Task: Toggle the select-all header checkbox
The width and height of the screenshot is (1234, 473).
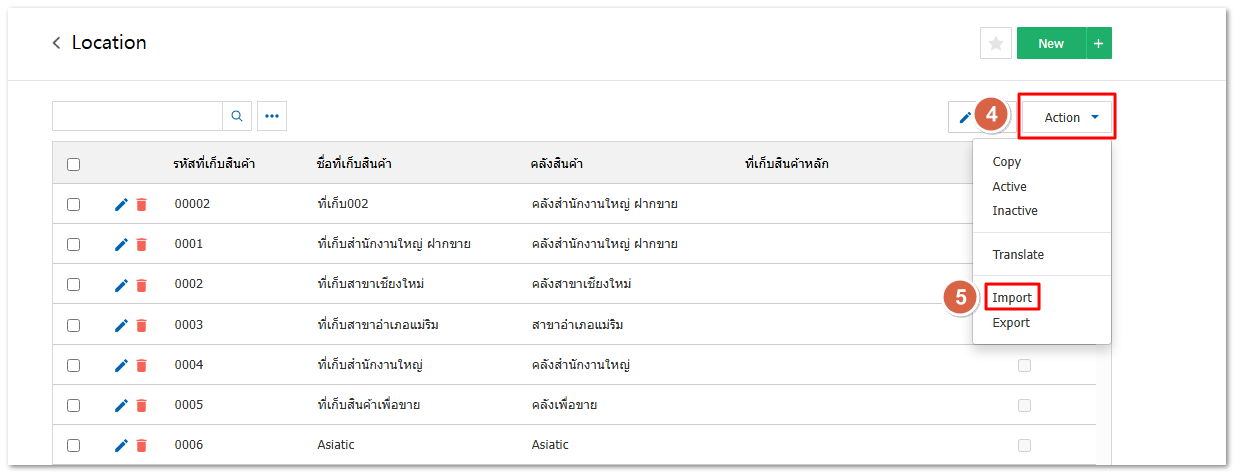Action: (x=73, y=164)
